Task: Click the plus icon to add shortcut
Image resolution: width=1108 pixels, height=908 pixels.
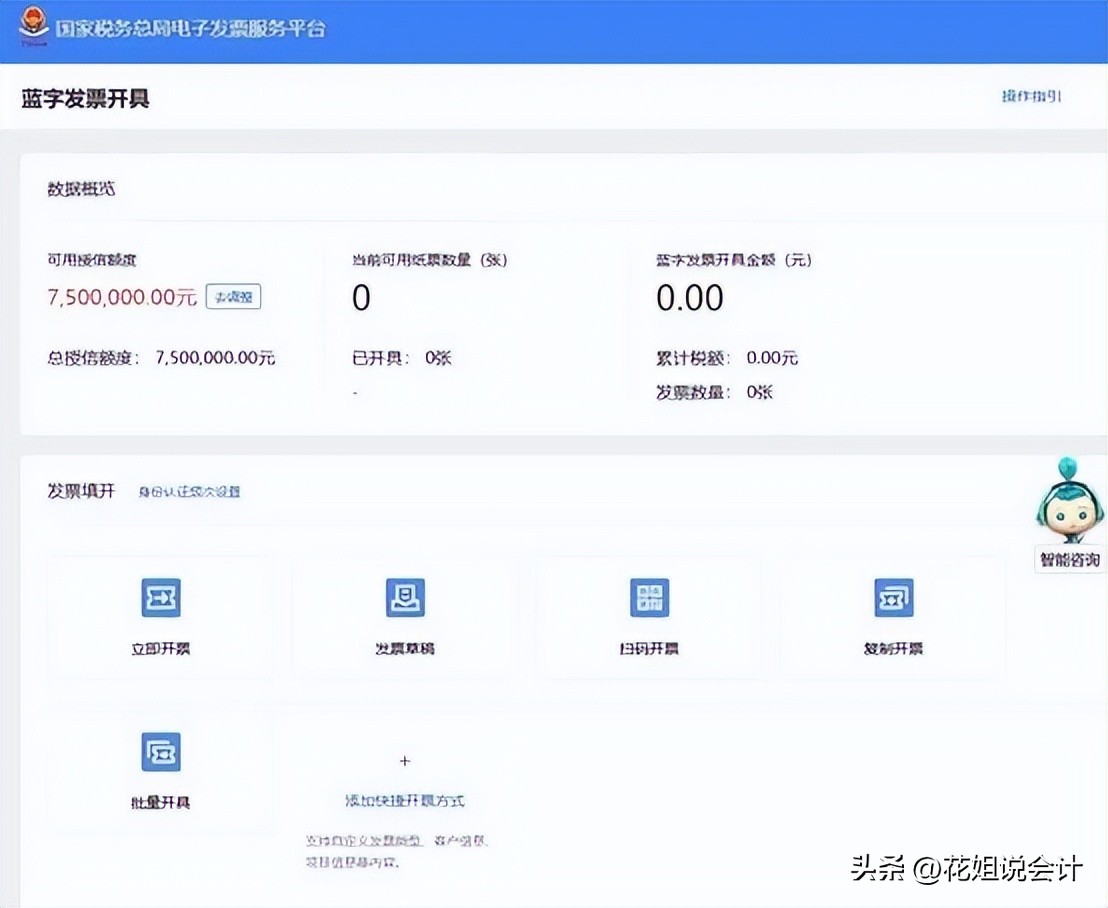Action: pos(404,760)
